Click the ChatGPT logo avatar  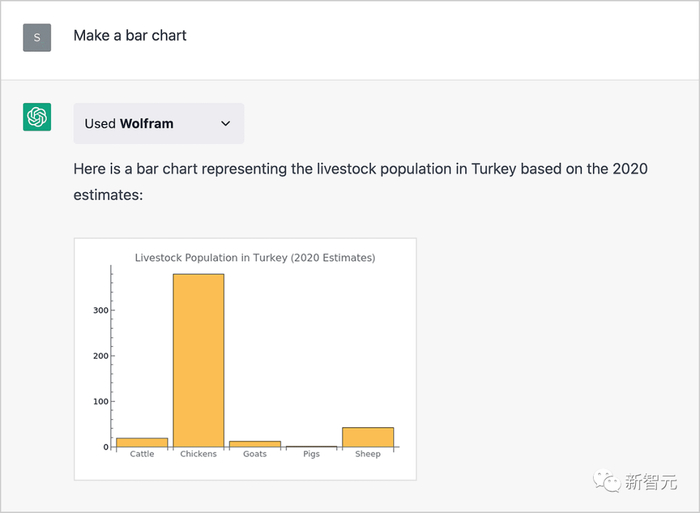pyautogui.click(x=37, y=117)
